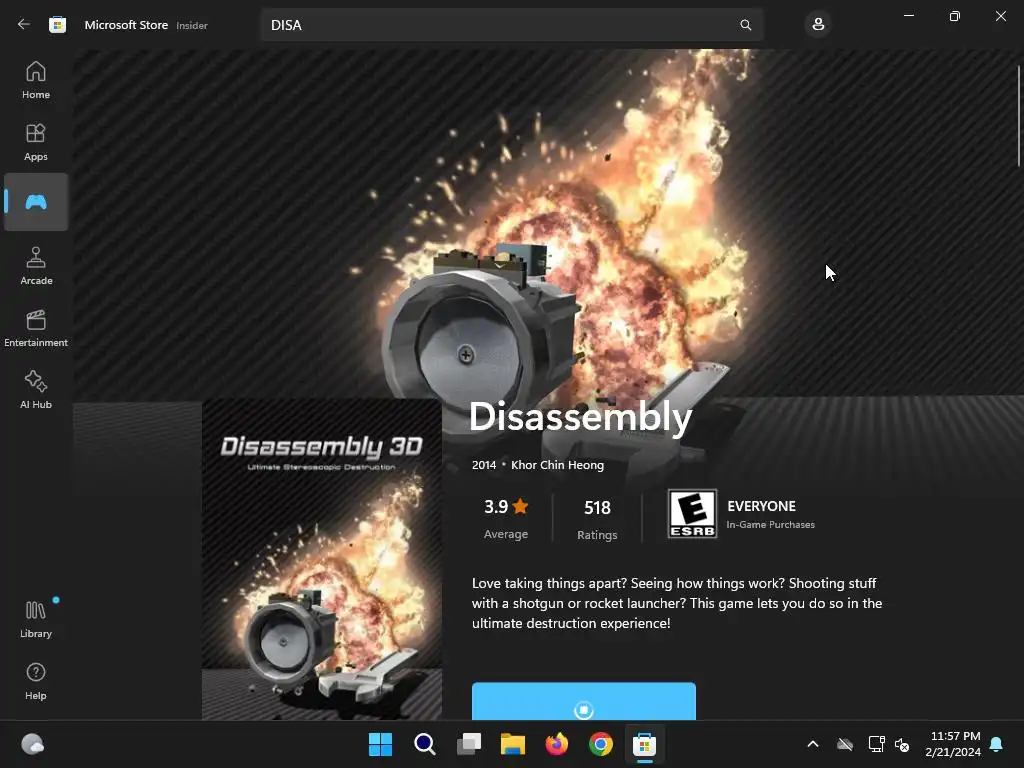Select the Gaming controller sidebar item

tap(36, 202)
